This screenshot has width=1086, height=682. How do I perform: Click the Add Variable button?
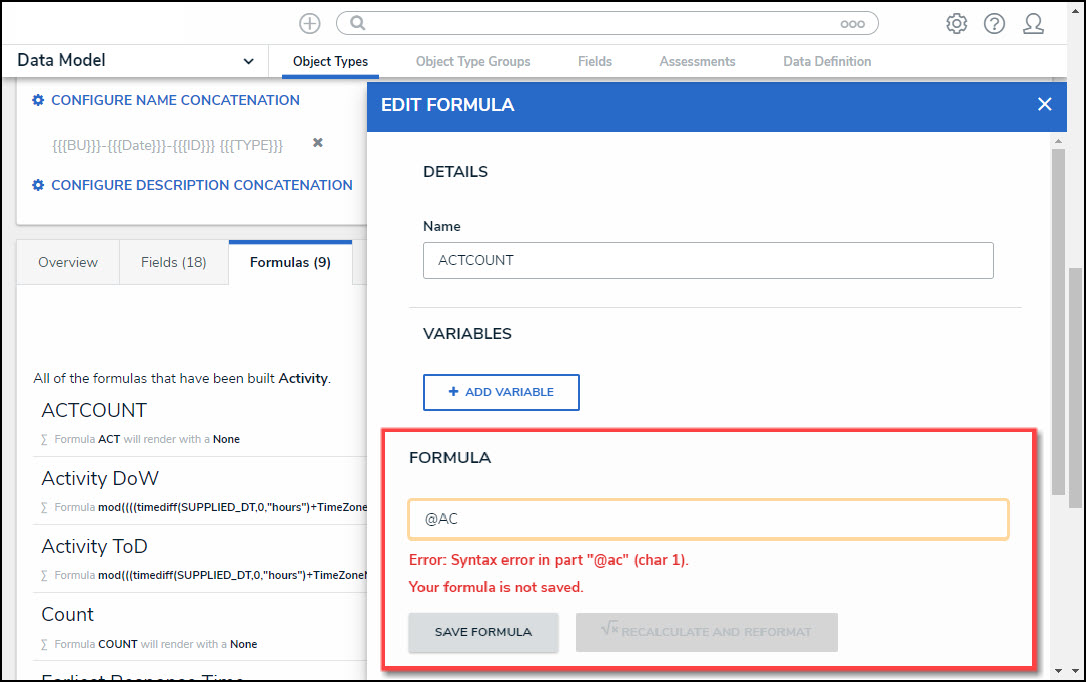pos(501,392)
